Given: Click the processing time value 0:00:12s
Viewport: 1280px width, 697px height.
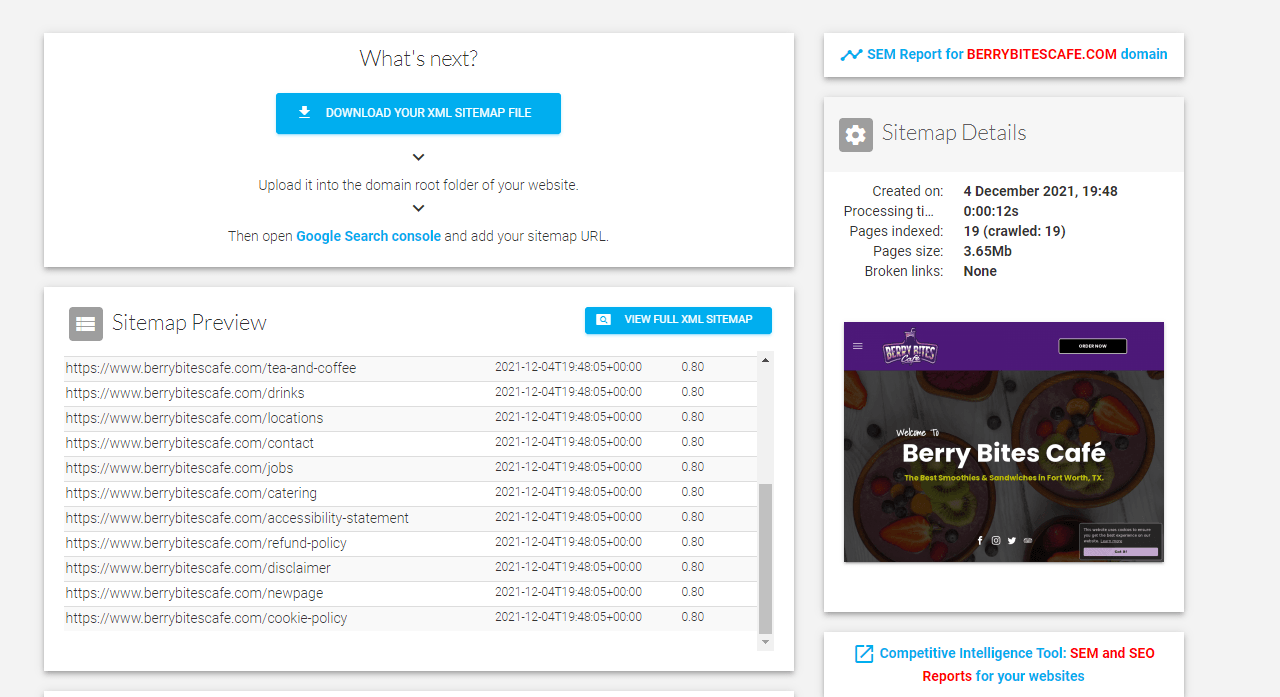Looking at the screenshot, I should (x=991, y=211).
